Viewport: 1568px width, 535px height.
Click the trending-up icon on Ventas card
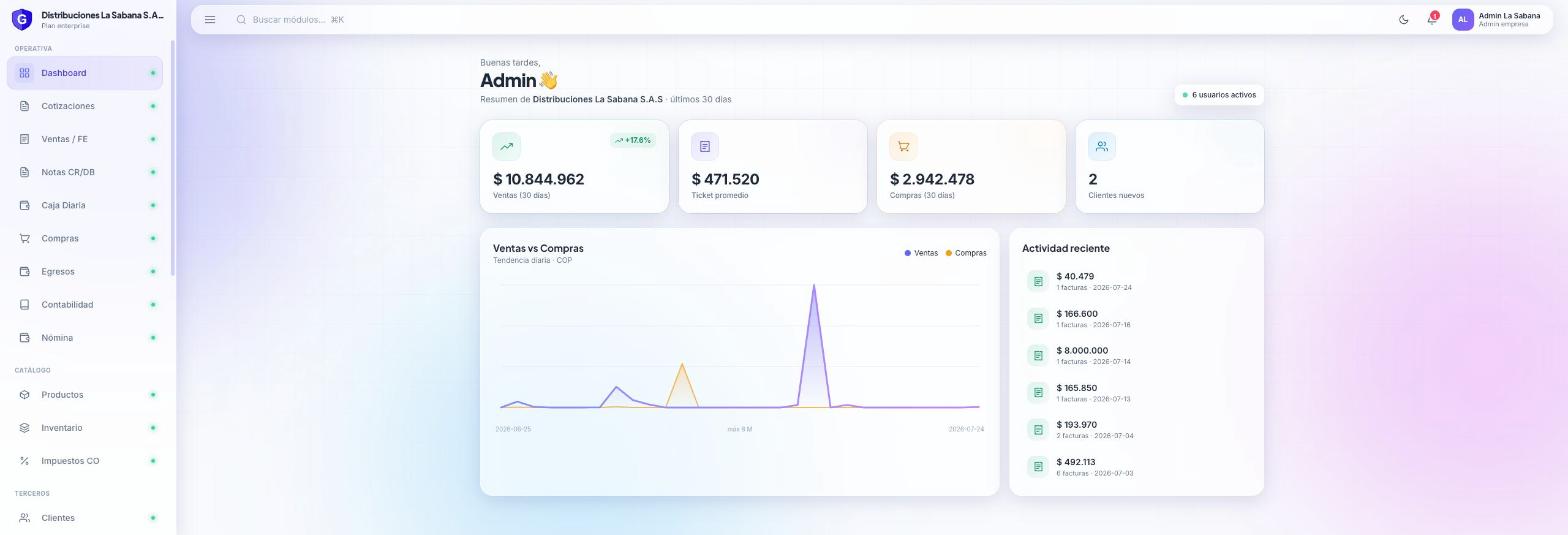(507, 146)
